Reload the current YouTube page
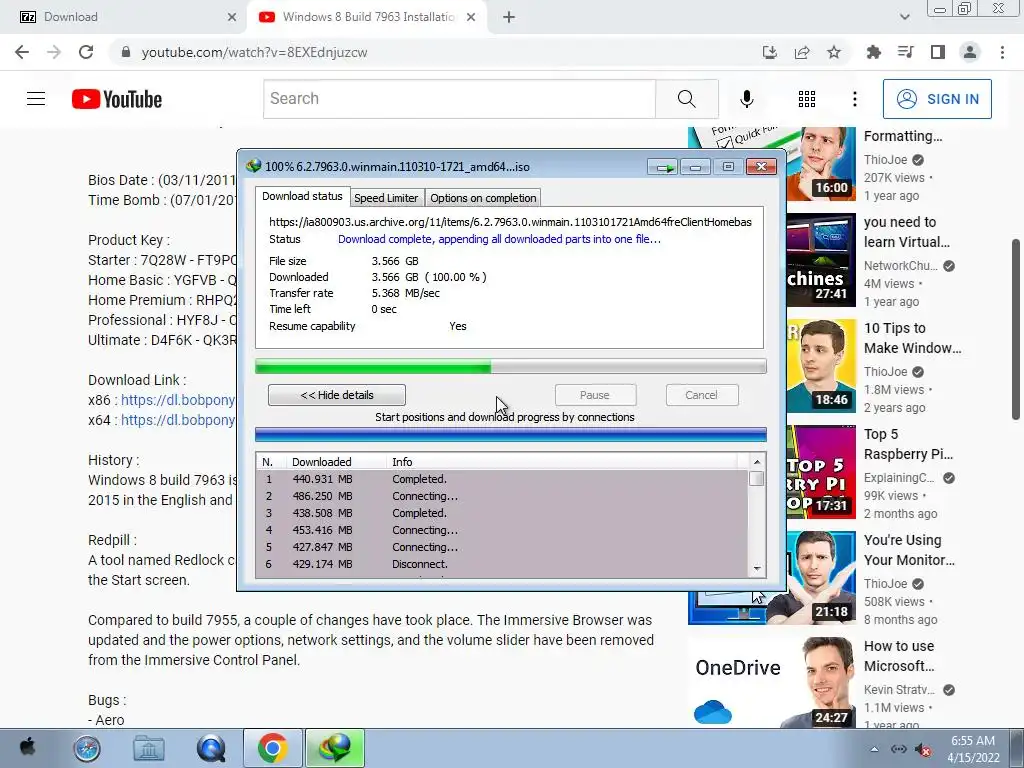This screenshot has height=768, width=1024. [86, 52]
